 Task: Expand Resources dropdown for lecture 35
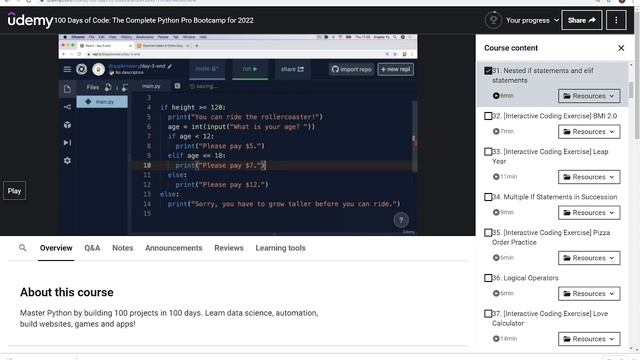589,258
